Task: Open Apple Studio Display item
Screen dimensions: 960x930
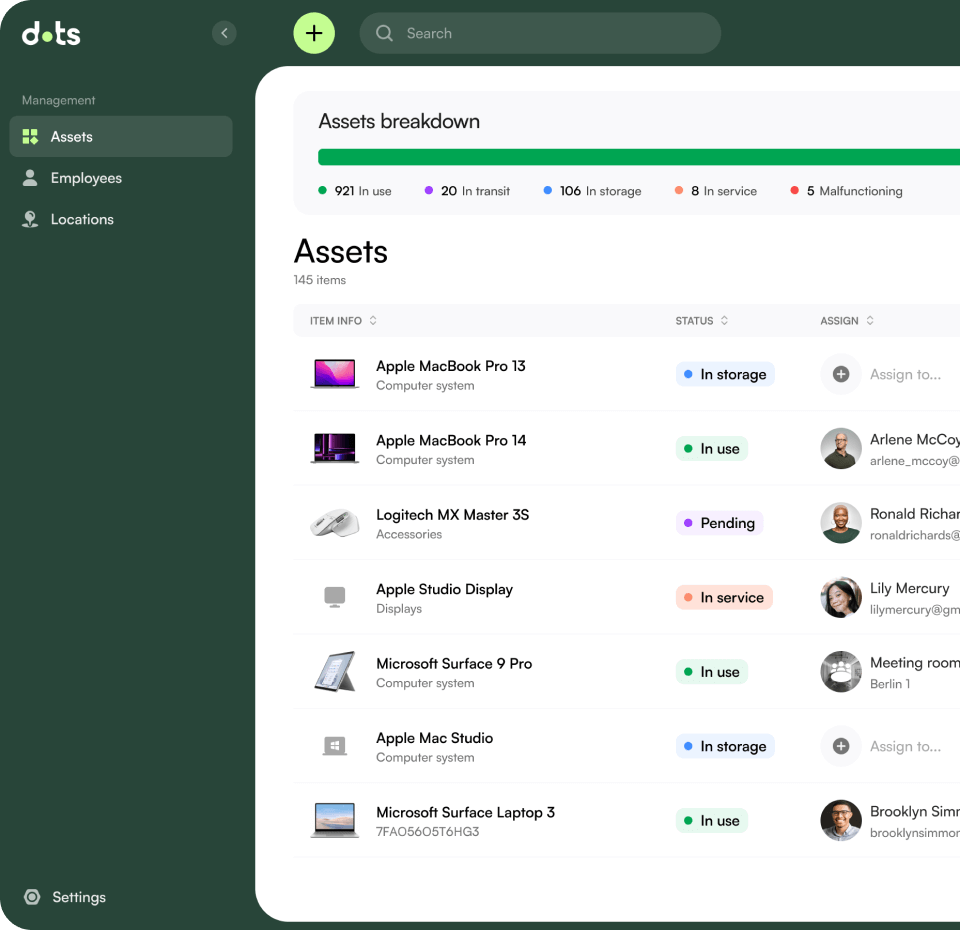Action: pos(444,590)
